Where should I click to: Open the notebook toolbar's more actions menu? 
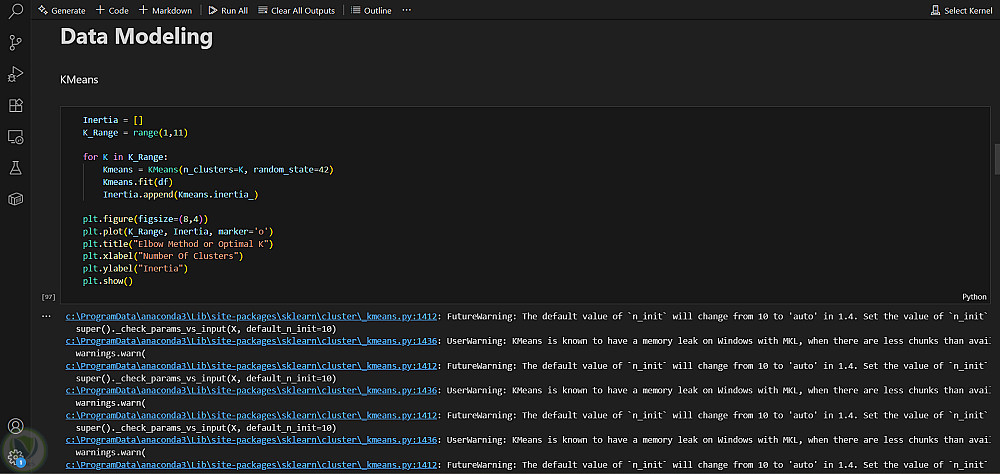(406, 10)
